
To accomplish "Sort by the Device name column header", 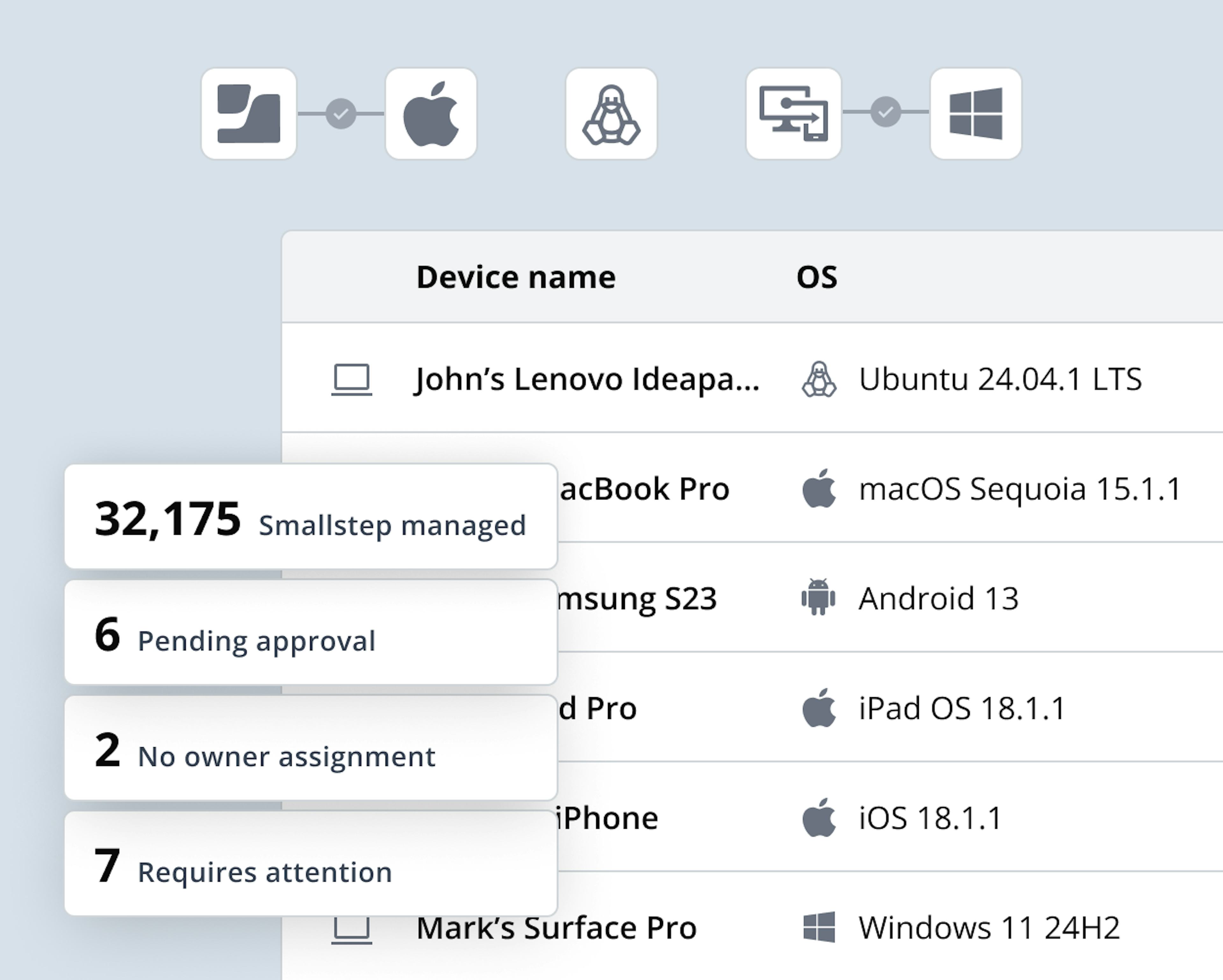I will click(x=515, y=276).
